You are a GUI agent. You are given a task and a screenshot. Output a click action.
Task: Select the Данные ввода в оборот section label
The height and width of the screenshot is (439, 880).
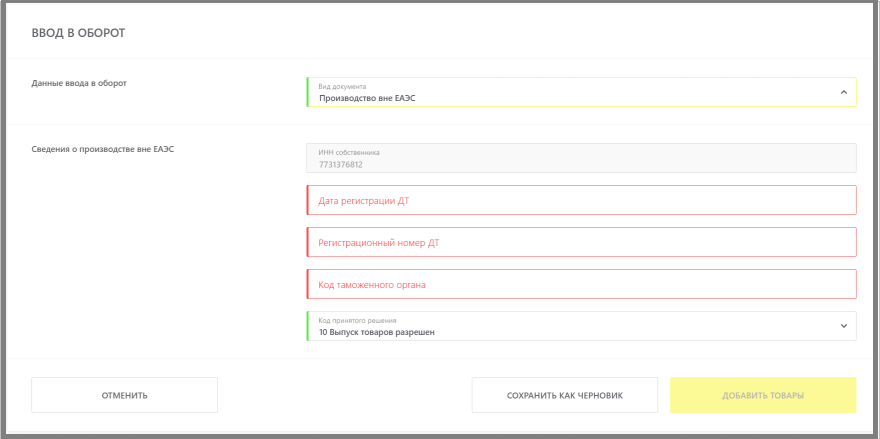79,83
